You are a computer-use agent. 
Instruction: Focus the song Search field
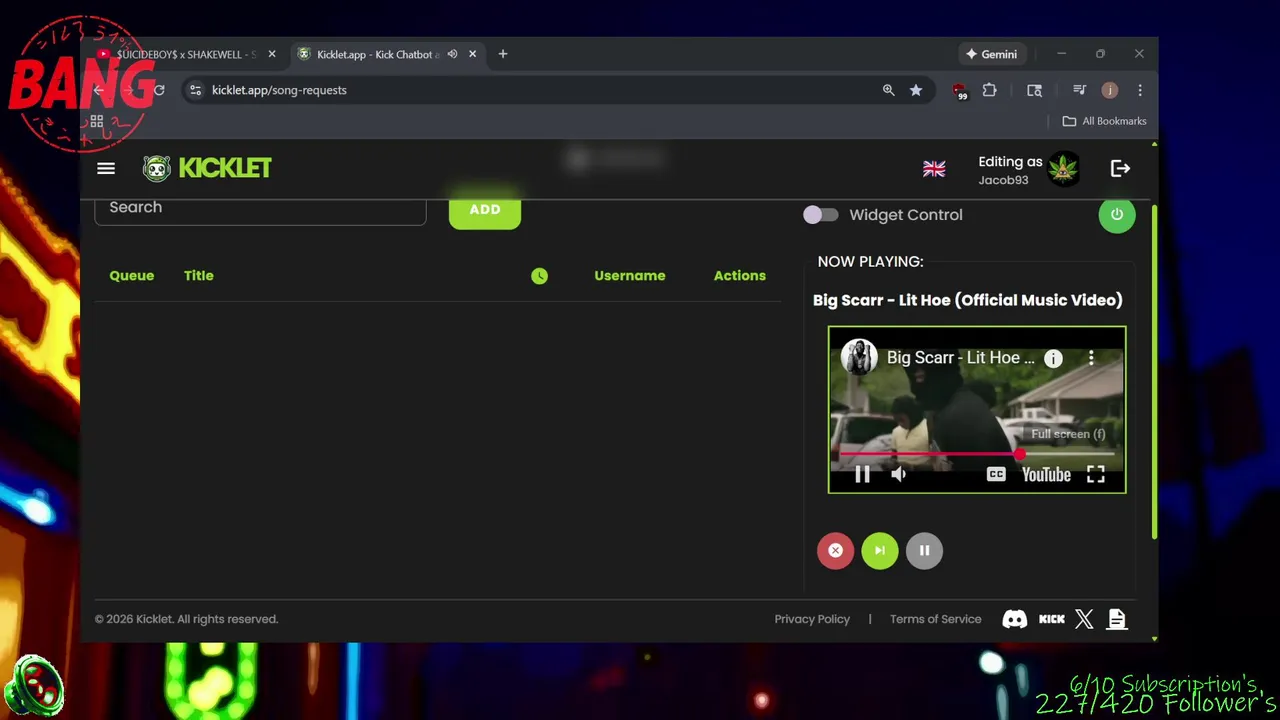[260, 208]
